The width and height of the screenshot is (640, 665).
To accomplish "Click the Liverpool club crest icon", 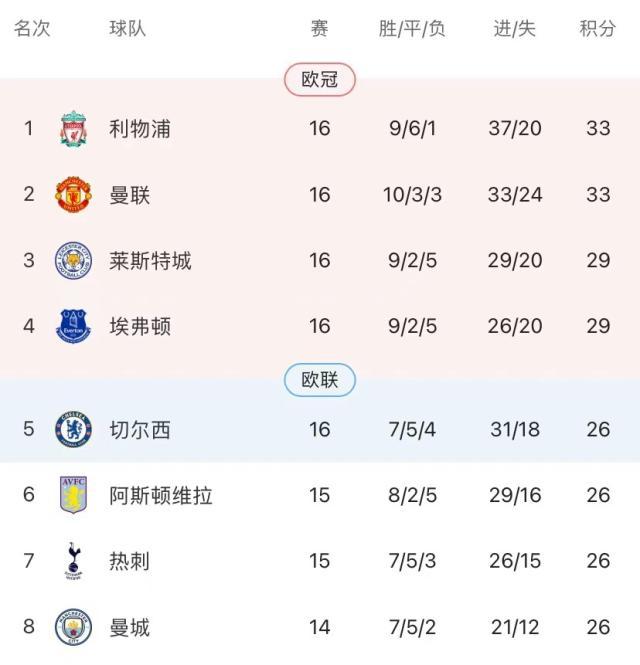I will pos(73,128).
